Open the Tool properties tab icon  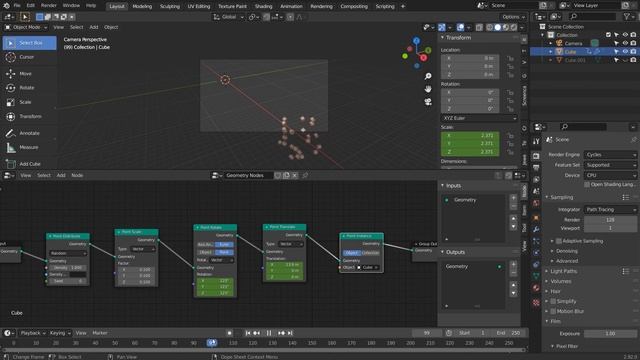536,141
